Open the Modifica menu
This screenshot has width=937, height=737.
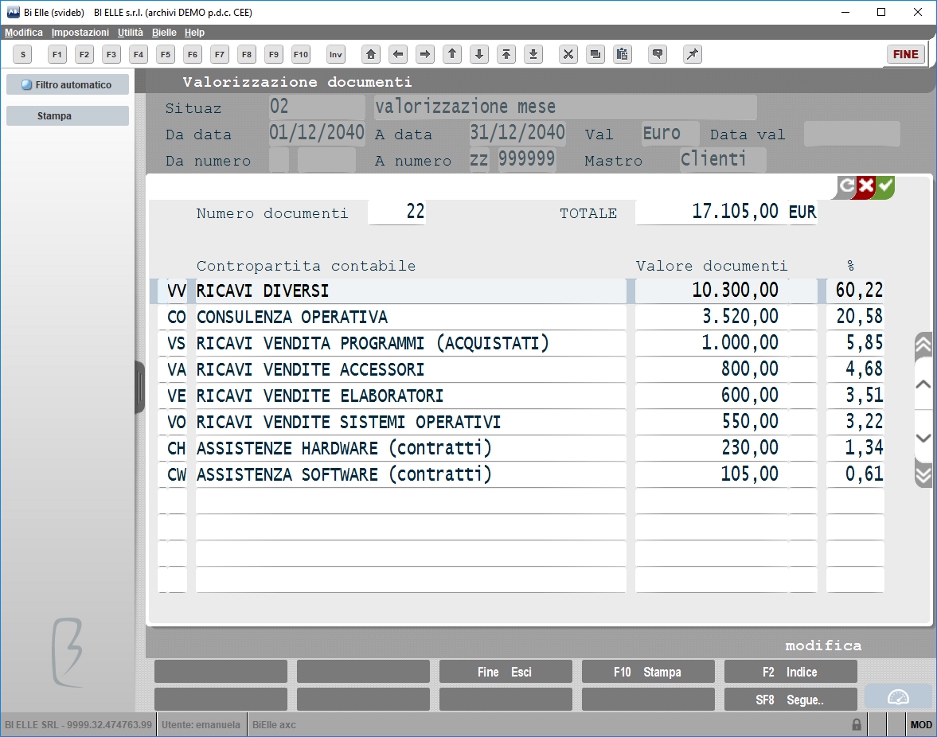[x=24, y=32]
